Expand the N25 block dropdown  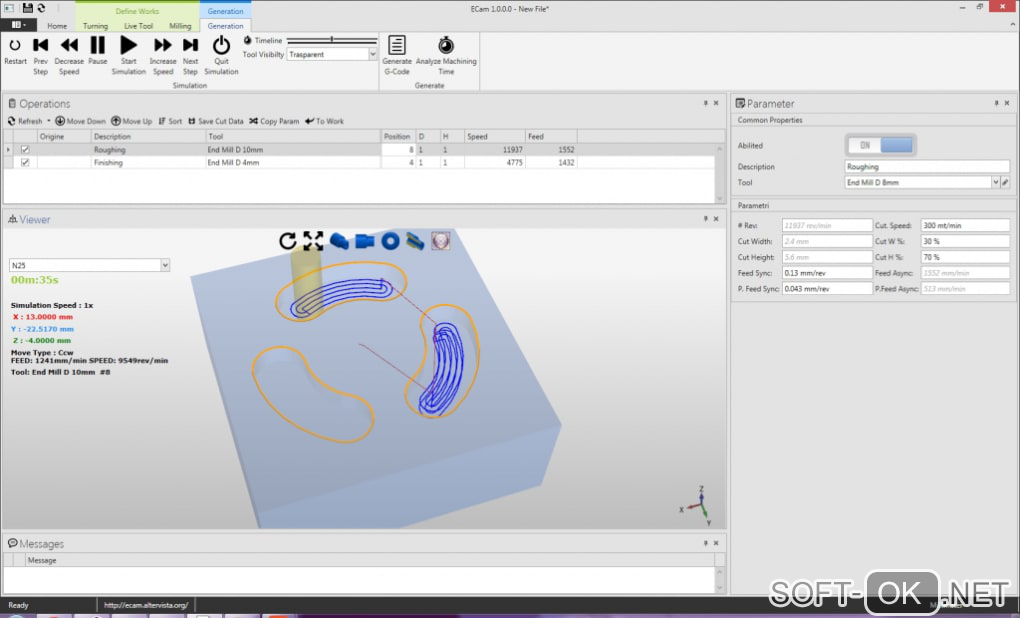click(165, 265)
